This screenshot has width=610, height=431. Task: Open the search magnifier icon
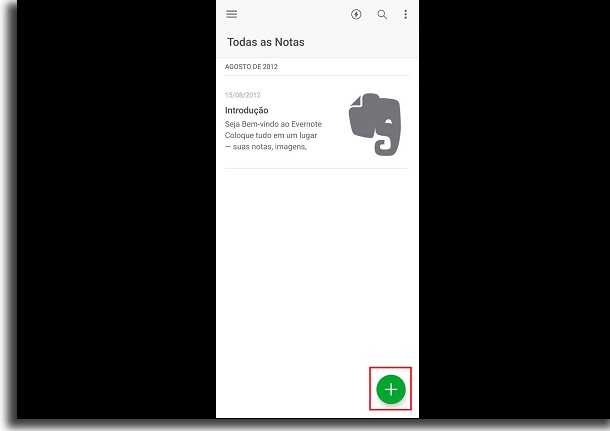pyautogui.click(x=382, y=15)
